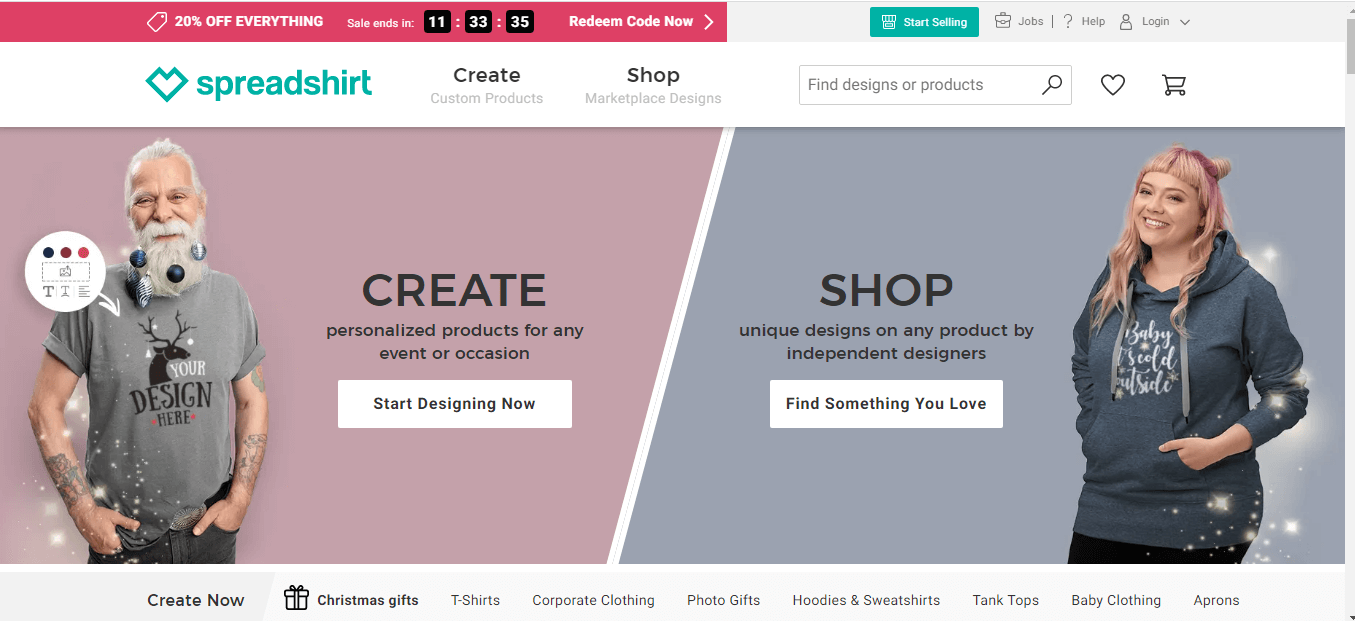Click the Start Designing Now button
Image resolution: width=1355 pixels, height=621 pixels.
(x=455, y=404)
